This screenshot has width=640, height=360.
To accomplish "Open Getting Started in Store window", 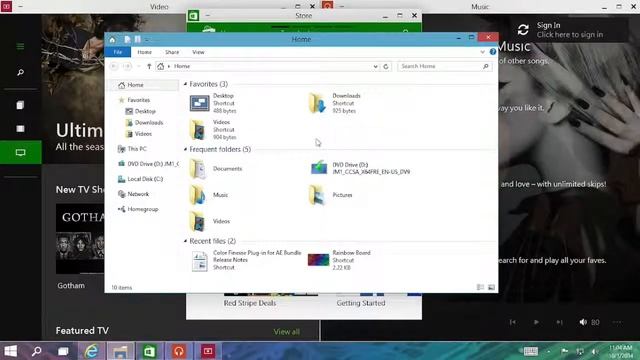I will [361, 303].
